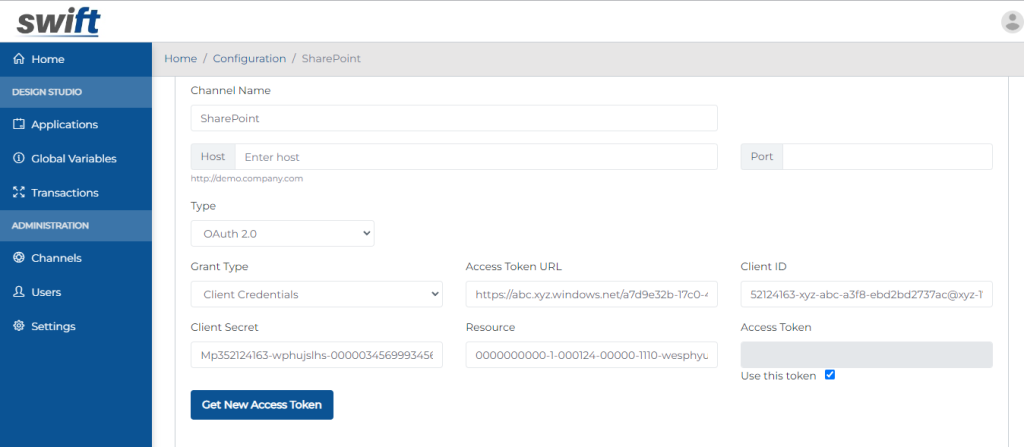
Task: Click the Settings gear icon
Action: pos(18,325)
